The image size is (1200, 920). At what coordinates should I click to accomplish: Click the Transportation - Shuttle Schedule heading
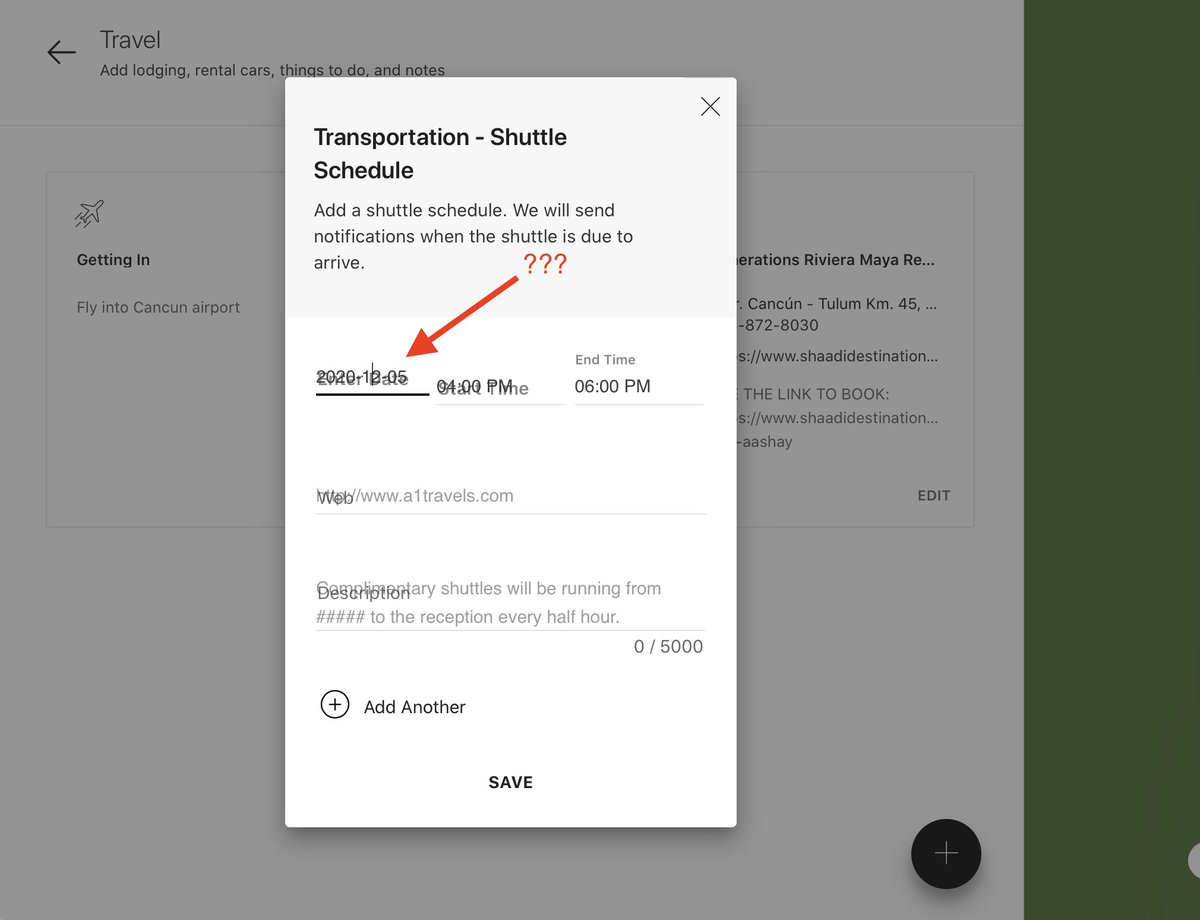[440, 153]
